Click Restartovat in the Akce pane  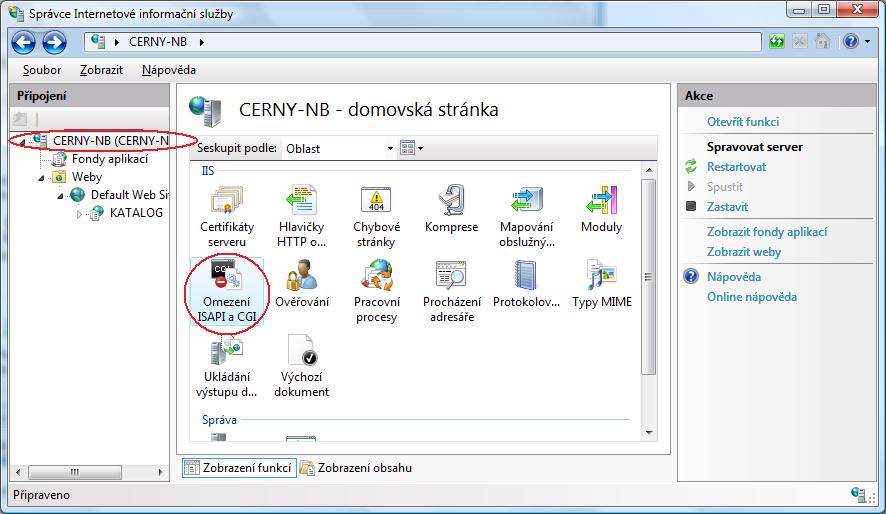pyautogui.click(x=736, y=167)
